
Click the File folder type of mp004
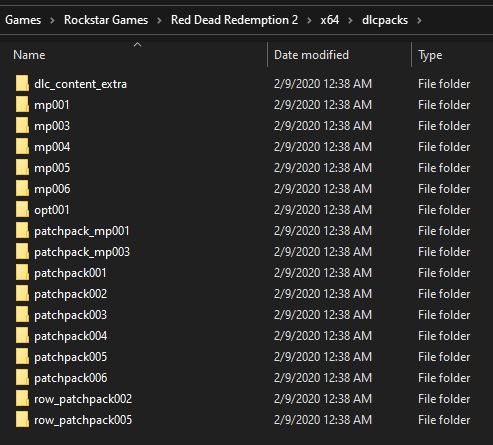point(444,147)
